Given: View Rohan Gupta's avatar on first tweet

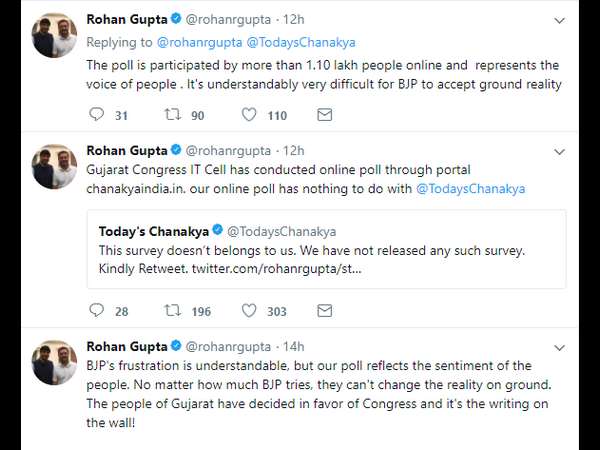Looking at the screenshot, I should (x=53, y=36).
